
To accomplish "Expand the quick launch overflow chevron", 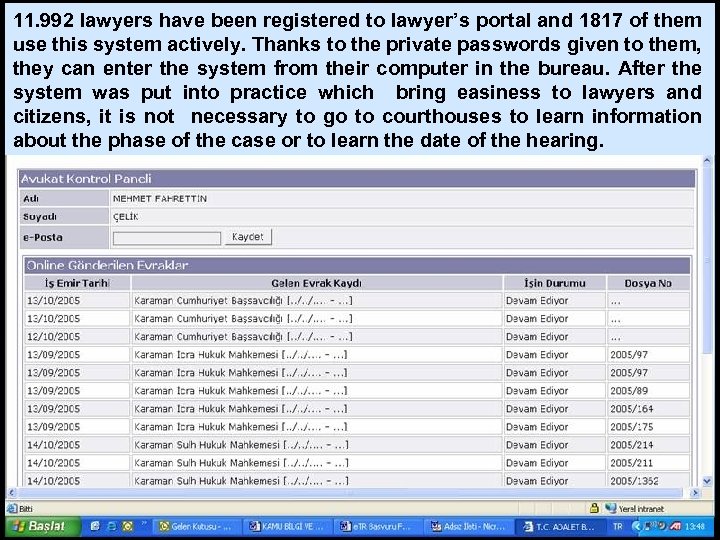I will pyautogui.click(x=144, y=524).
